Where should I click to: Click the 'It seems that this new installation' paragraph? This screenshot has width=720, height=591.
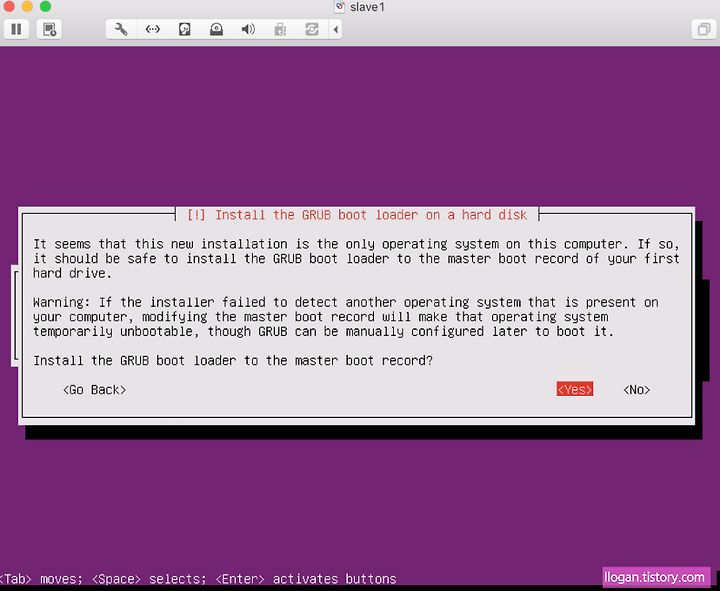pos(356,259)
